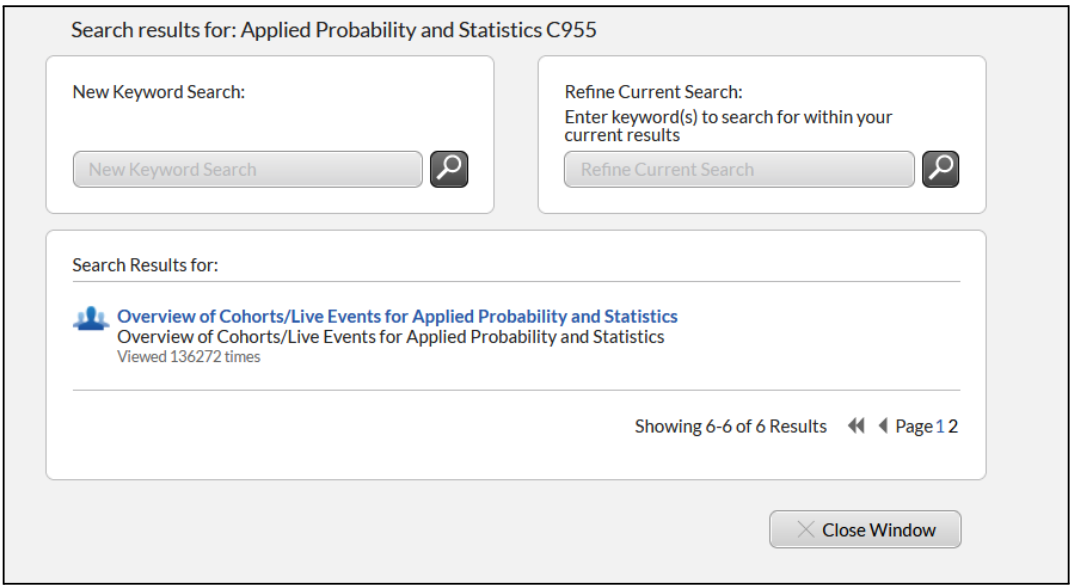Click the 'Search Results for:' section heading
Viewport: 1072px width, 587px height.
coord(146,265)
